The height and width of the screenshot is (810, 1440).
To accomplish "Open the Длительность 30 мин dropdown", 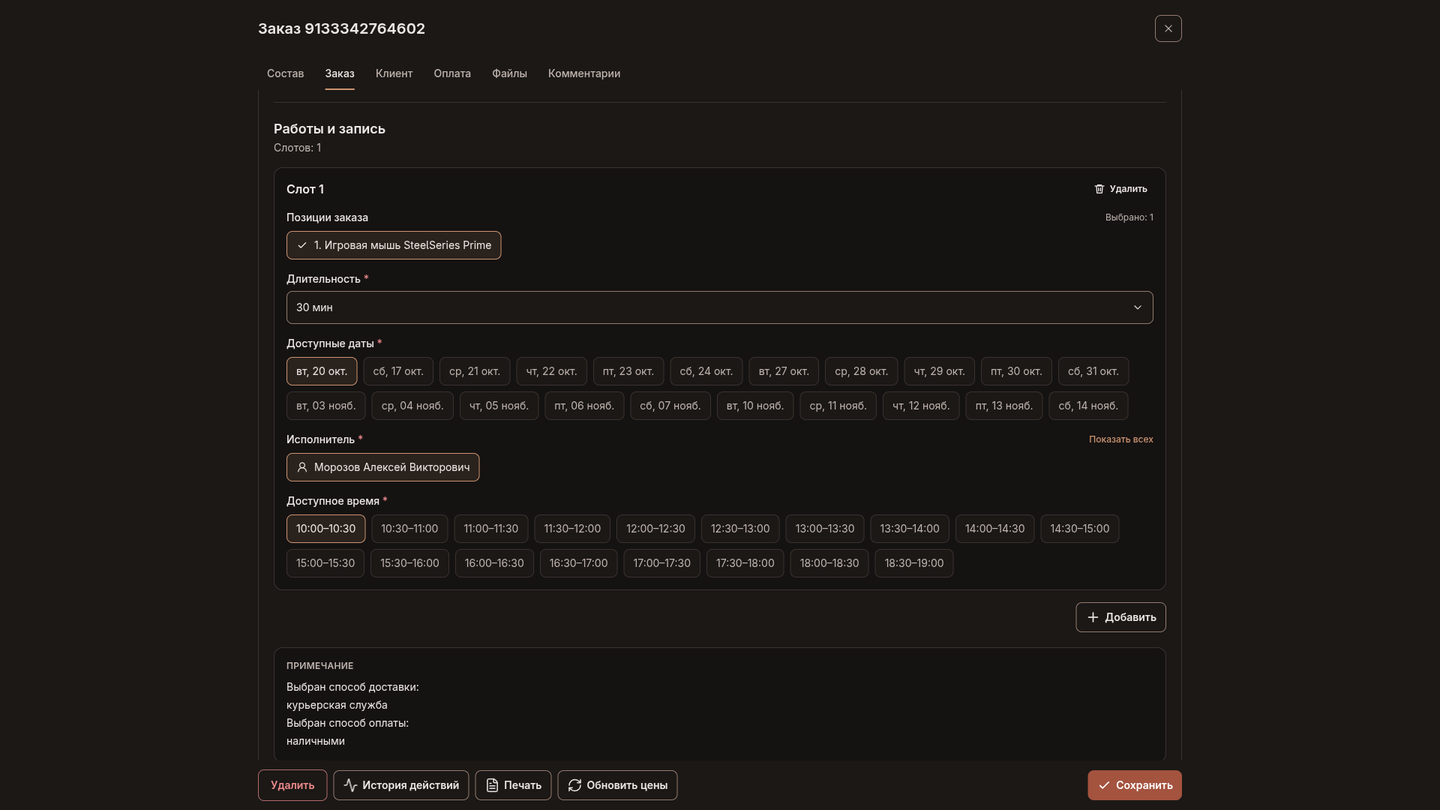I will tap(720, 307).
